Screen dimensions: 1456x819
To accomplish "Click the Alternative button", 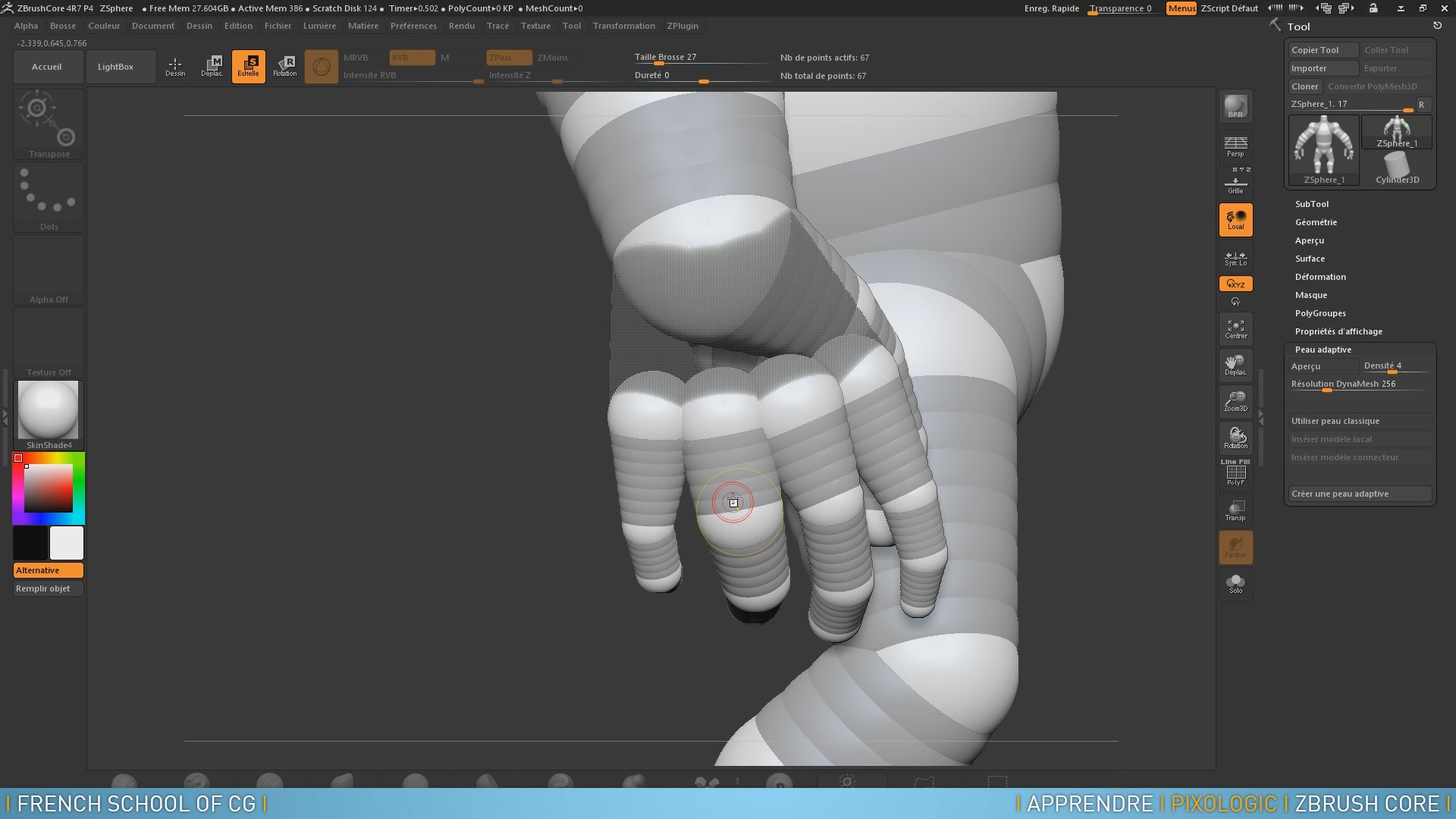I will tap(49, 570).
